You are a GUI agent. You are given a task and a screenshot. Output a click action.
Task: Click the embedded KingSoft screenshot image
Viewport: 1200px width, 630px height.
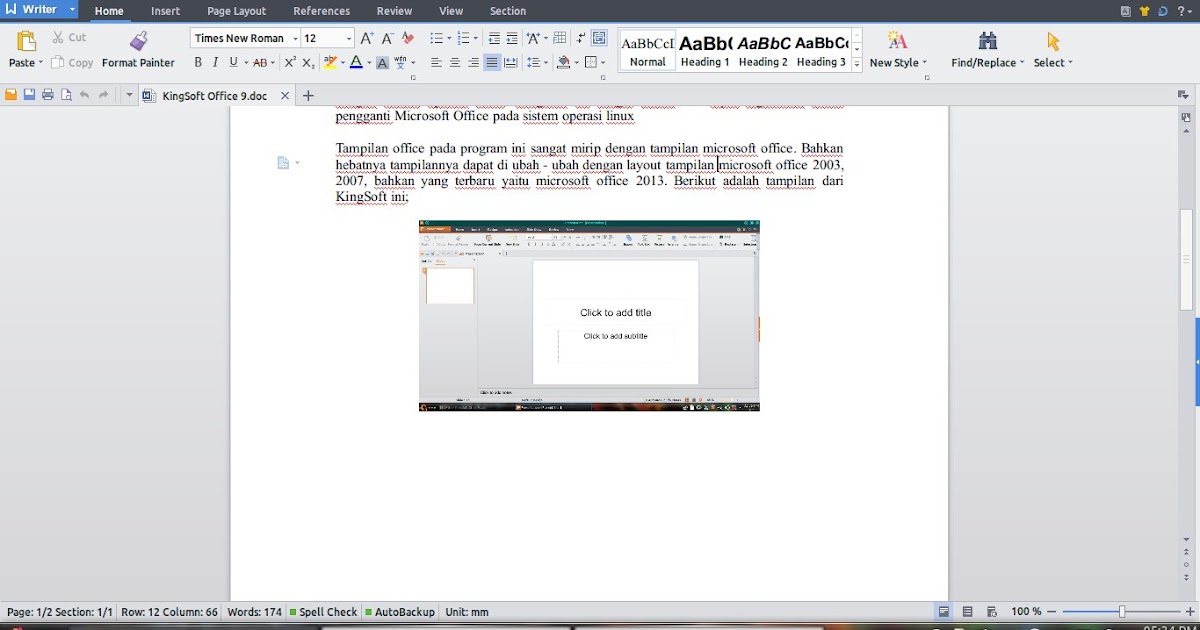pos(589,315)
